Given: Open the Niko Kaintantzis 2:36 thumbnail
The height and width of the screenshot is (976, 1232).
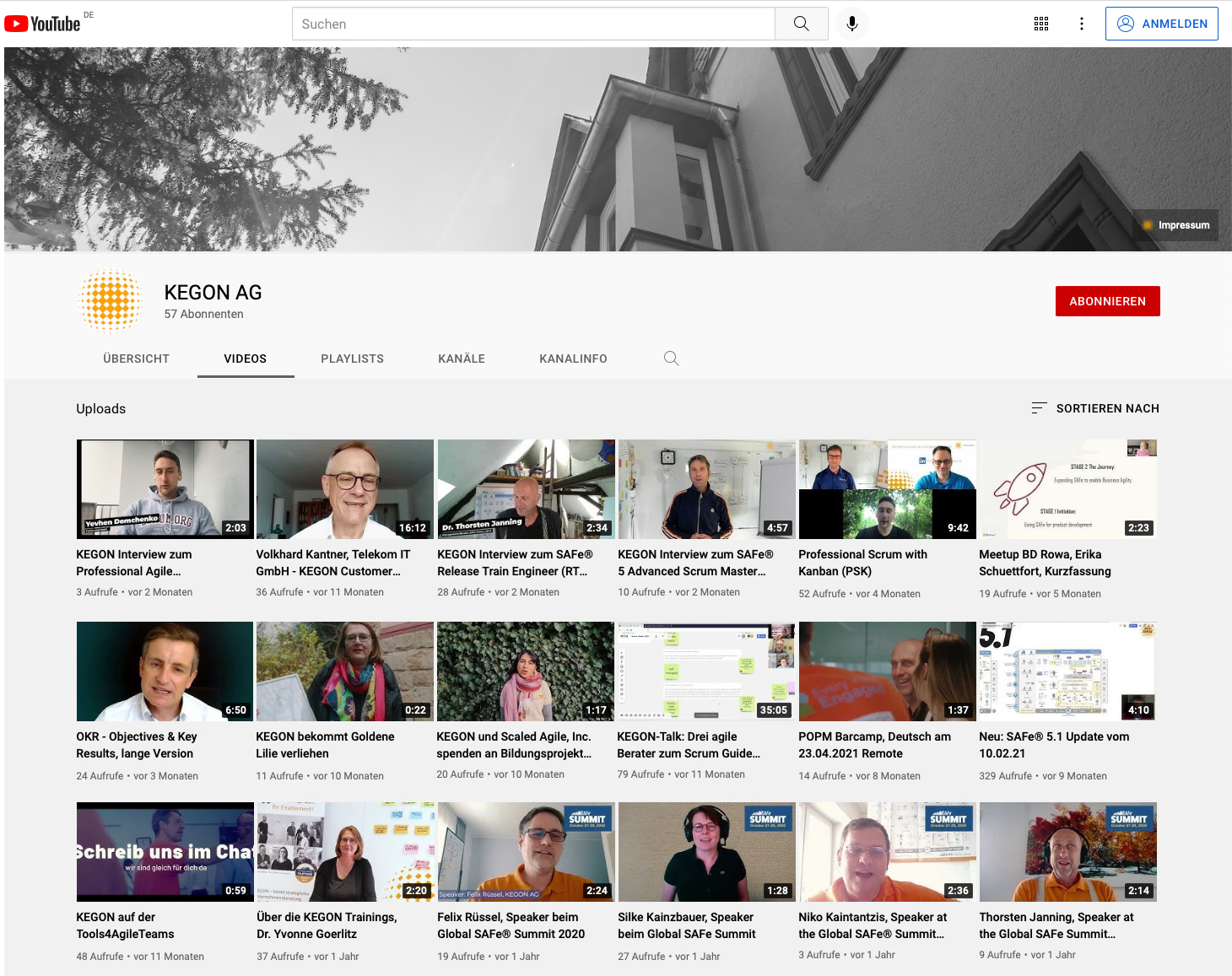Looking at the screenshot, I should coord(887,852).
